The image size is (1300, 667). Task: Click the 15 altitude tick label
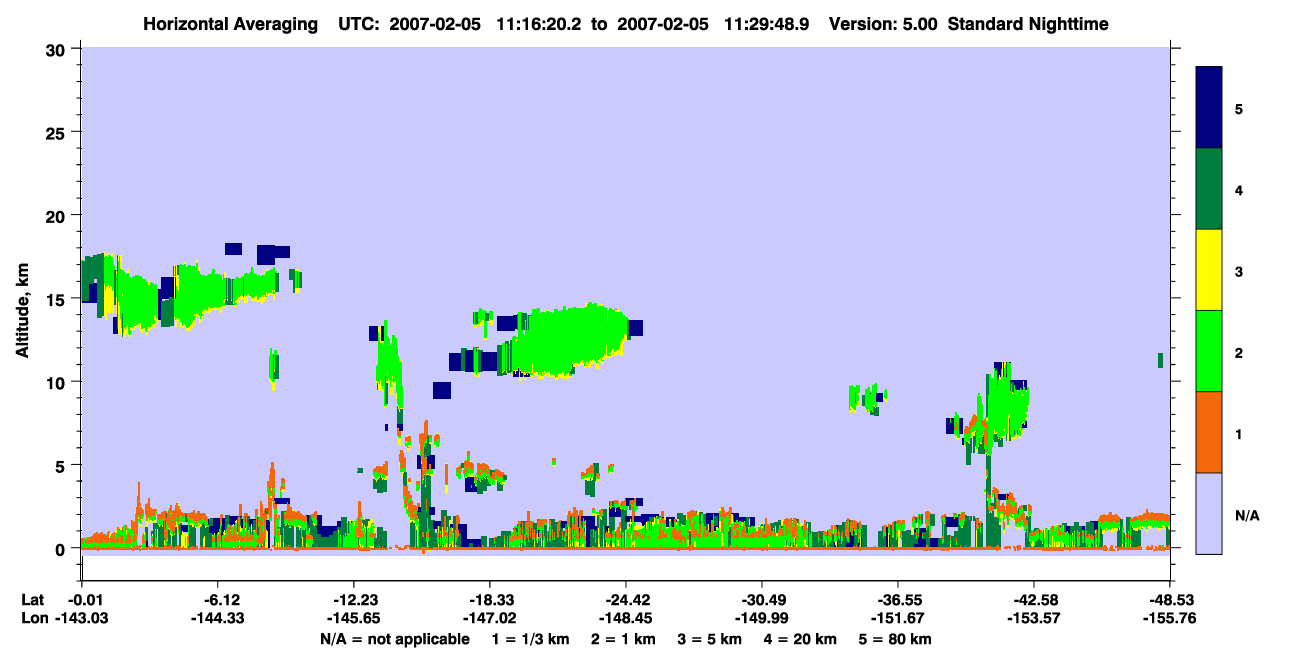[57, 299]
